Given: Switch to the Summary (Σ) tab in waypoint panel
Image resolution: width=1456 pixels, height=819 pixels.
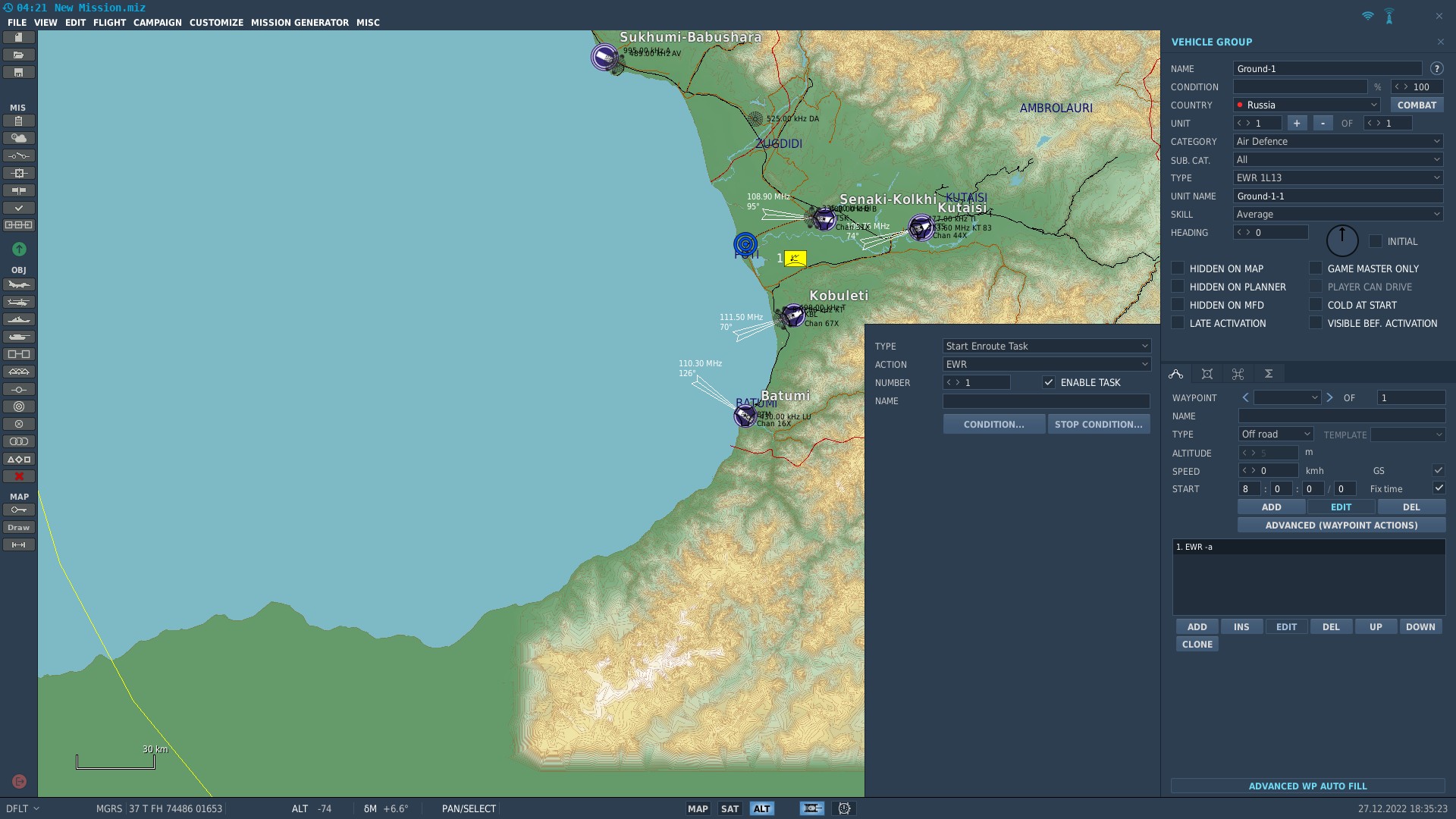Looking at the screenshot, I should 1269,373.
